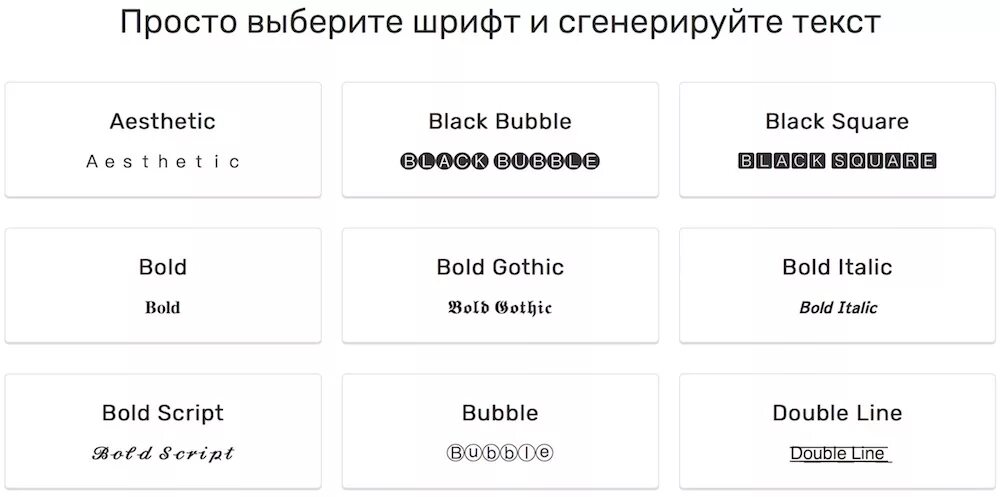Click the slanted Bold Italic preview sample
This screenshot has height=497, width=1000.
click(838, 308)
